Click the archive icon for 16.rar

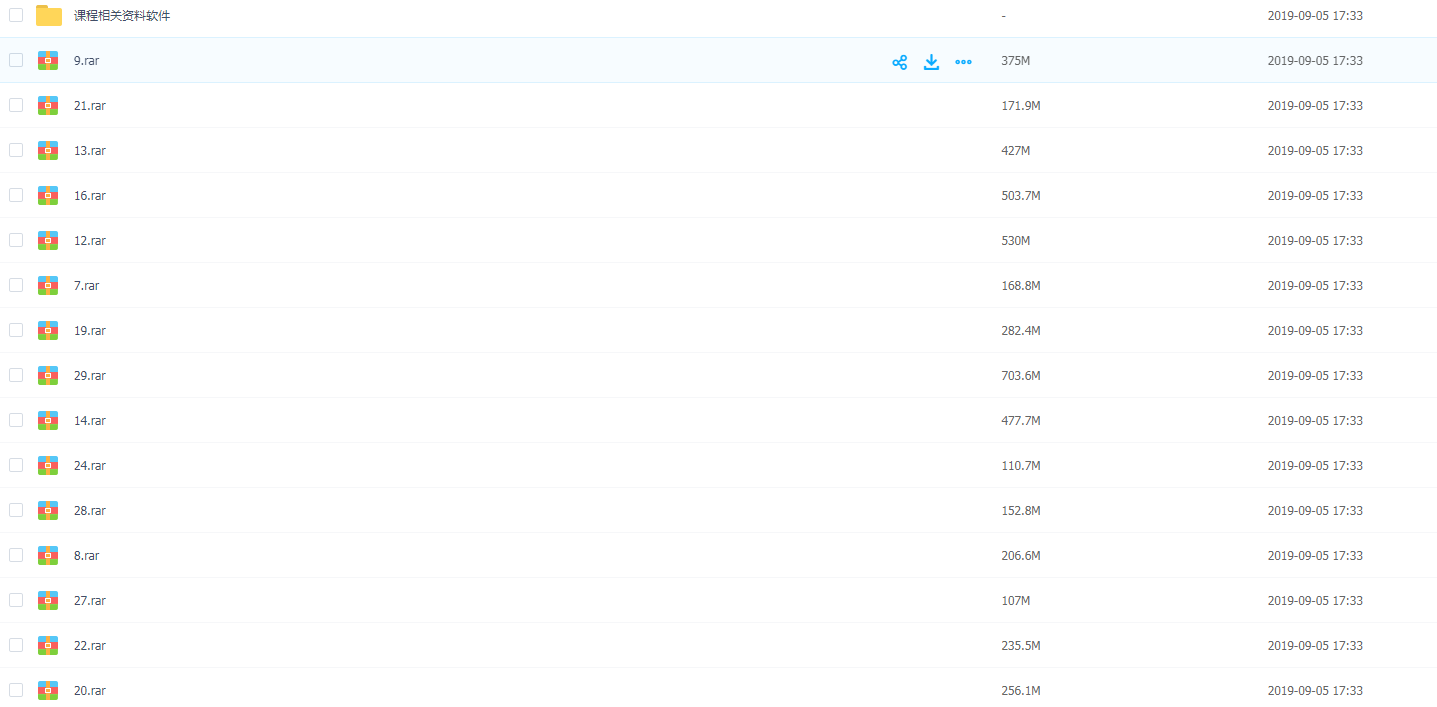(x=48, y=195)
